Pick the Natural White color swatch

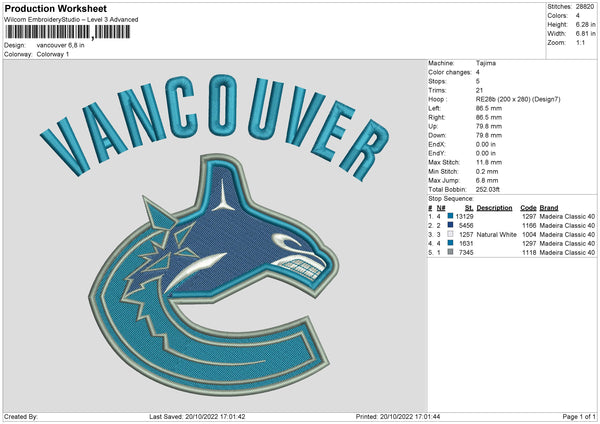[450, 234]
